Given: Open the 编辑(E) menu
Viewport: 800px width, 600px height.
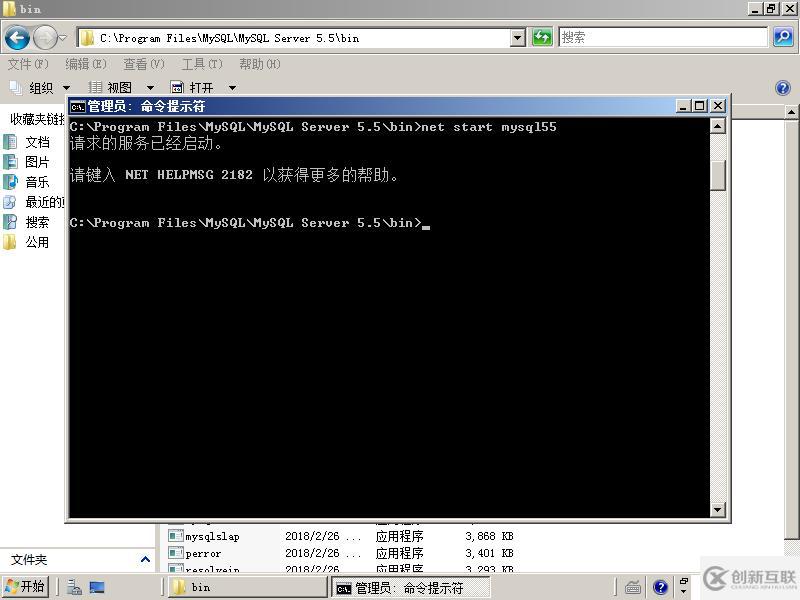Looking at the screenshot, I should click(86, 64).
